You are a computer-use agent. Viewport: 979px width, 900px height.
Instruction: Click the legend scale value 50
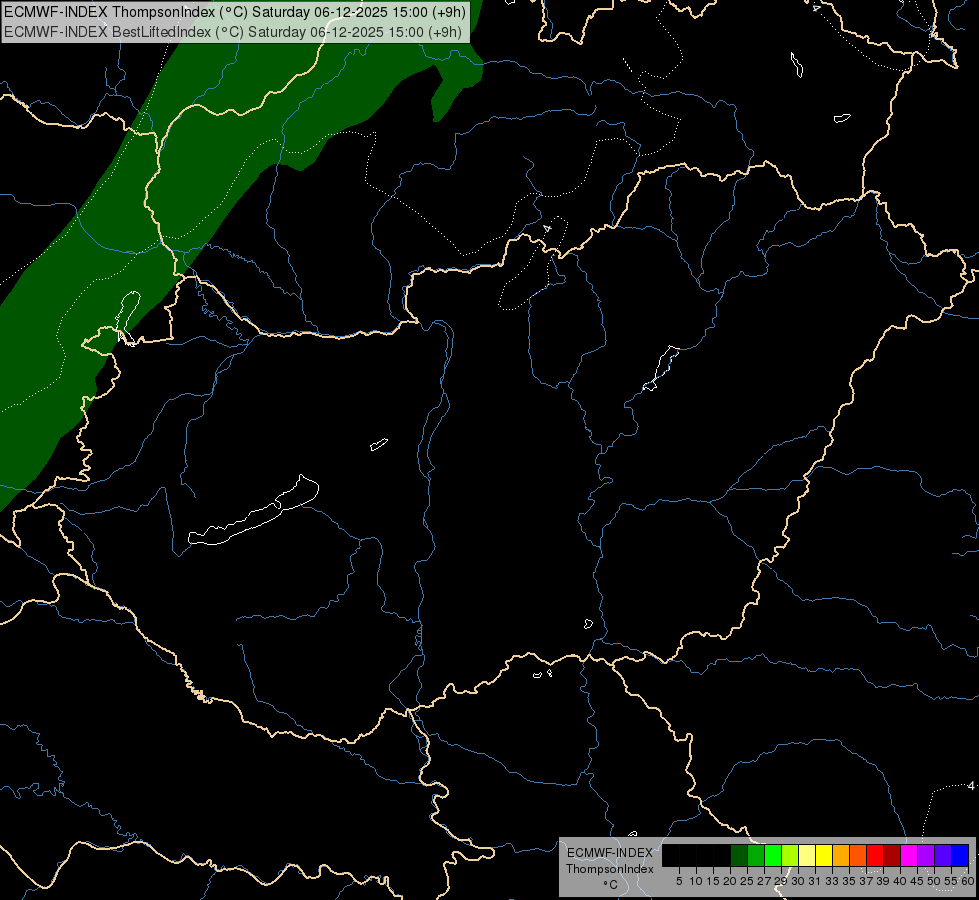(x=933, y=881)
